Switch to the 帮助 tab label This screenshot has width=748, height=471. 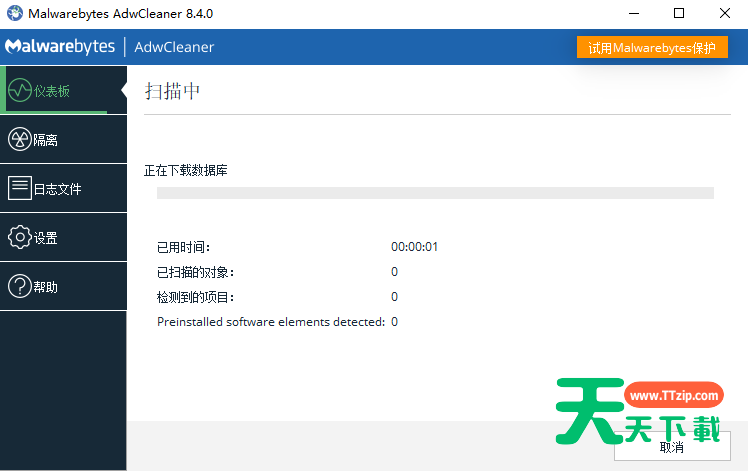(45, 287)
